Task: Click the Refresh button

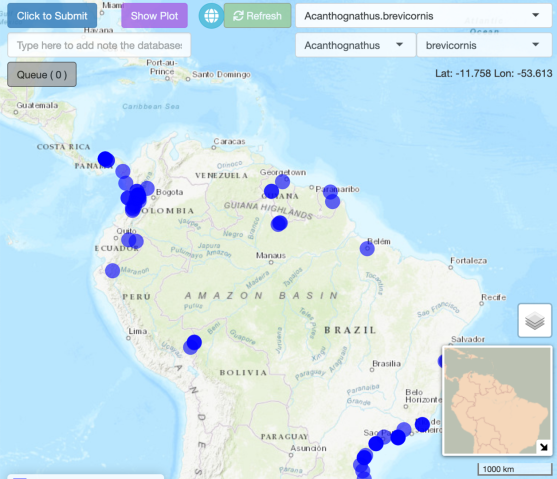Action: 258,16
